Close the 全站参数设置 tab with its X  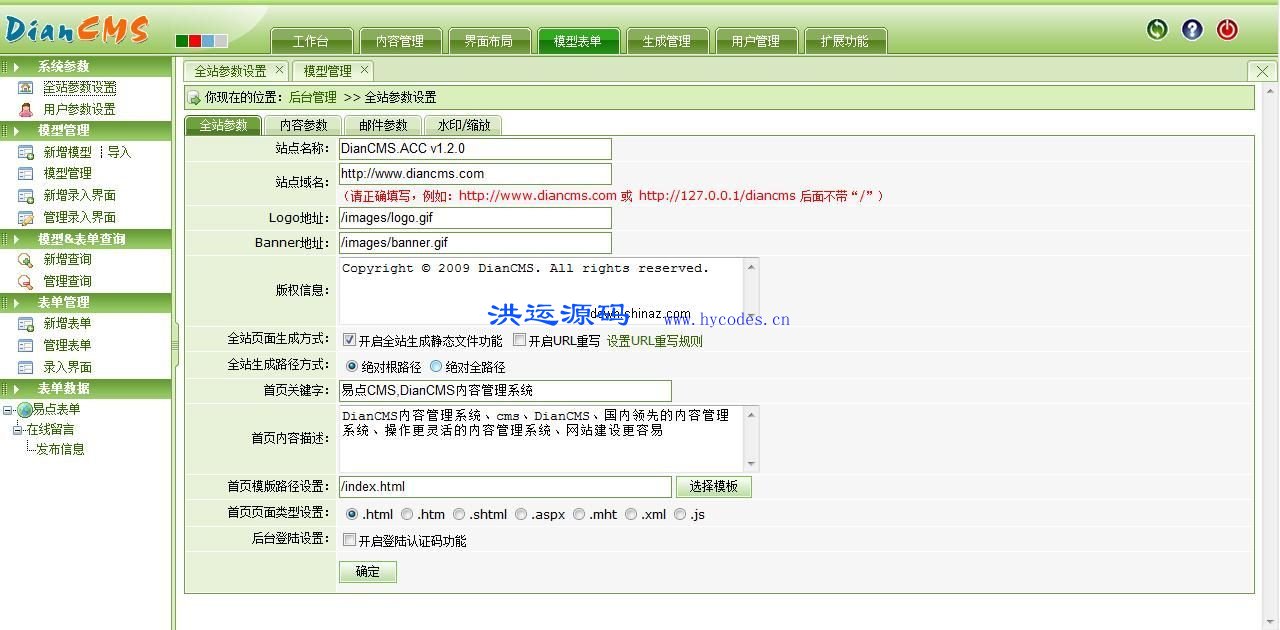coord(280,70)
